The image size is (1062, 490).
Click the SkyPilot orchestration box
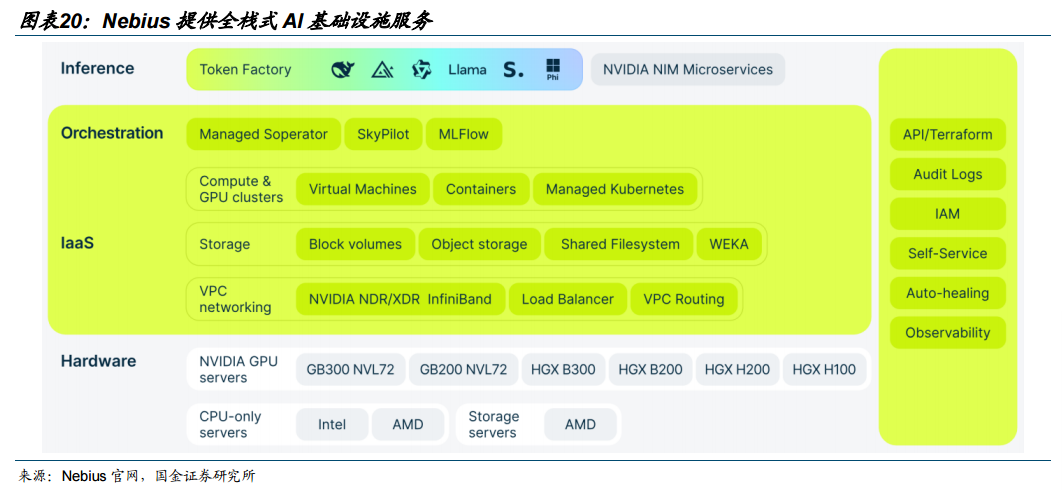point(383,134)
